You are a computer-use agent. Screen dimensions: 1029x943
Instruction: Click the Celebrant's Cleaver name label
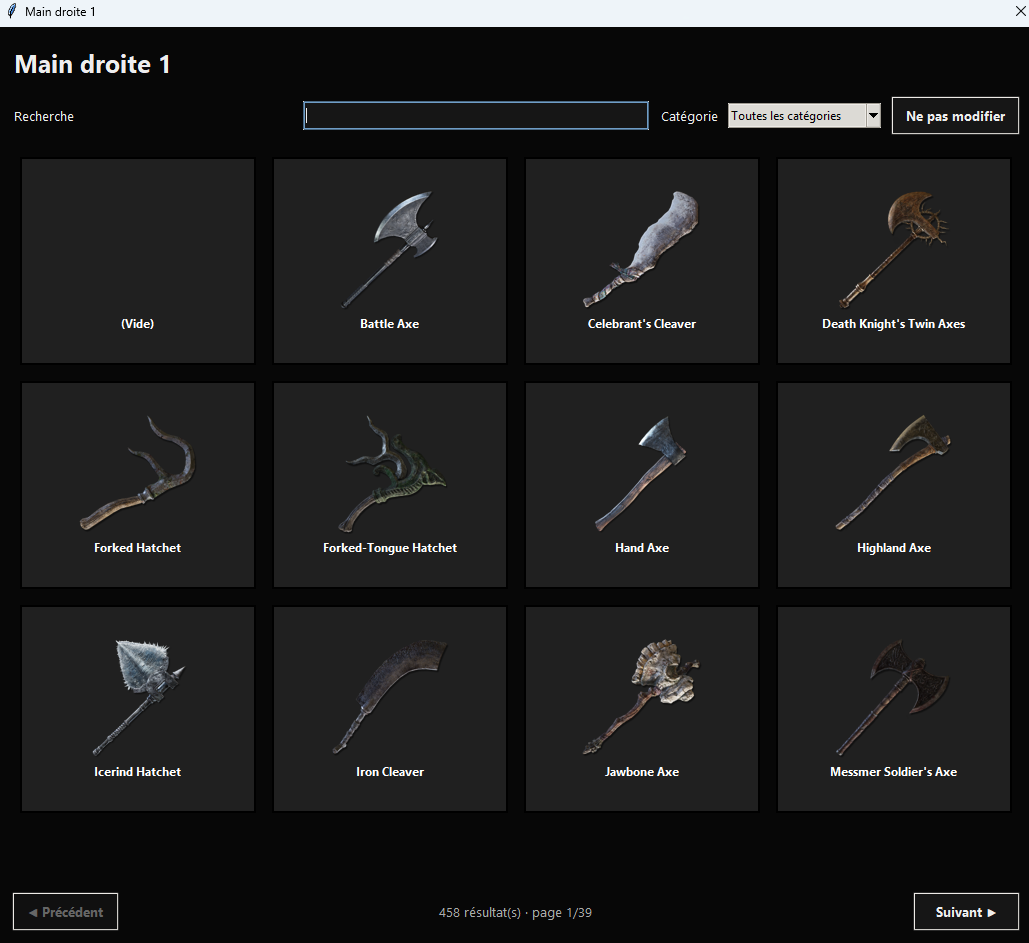tap(641, 324)
